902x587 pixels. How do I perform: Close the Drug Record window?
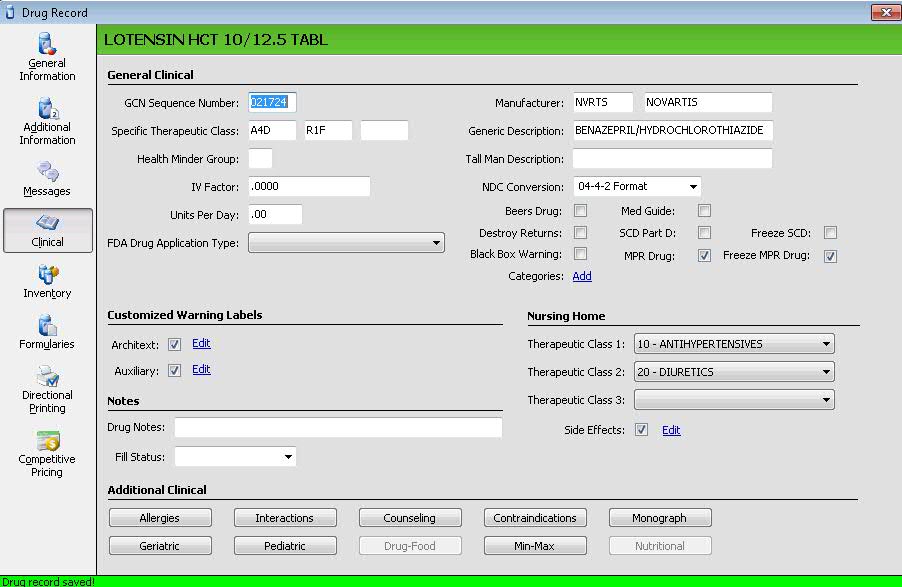tap(885, 12)
